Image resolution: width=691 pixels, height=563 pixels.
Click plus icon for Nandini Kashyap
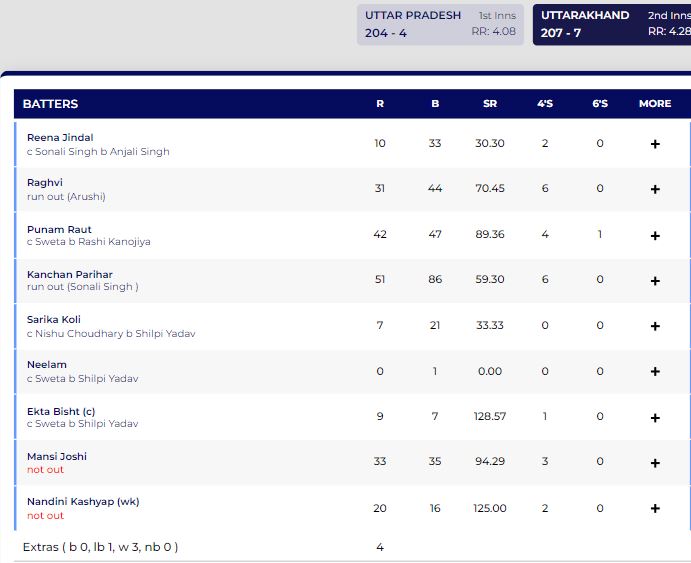point(655,508)
